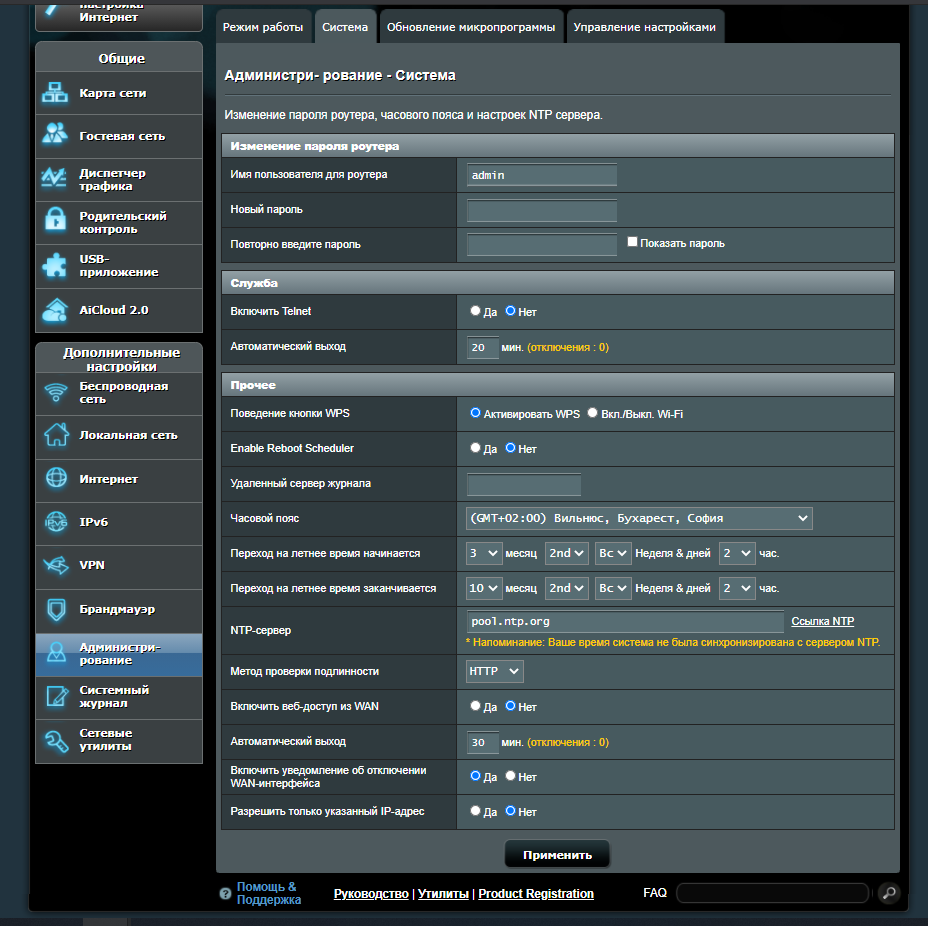This screenshot has height=926, width=928.
Task: Open AiCloud 2.0 cloud icon
Action: coord(54,310)
